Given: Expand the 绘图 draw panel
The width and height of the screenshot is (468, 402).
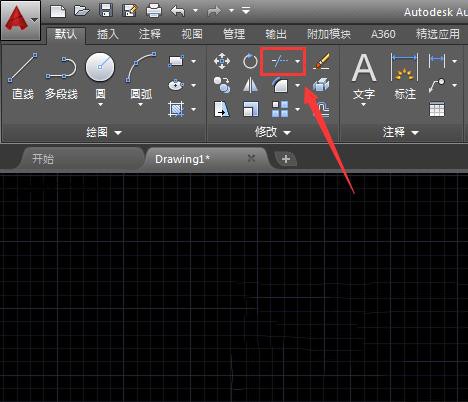Looking at the screenshot, I should click(104, 133).
